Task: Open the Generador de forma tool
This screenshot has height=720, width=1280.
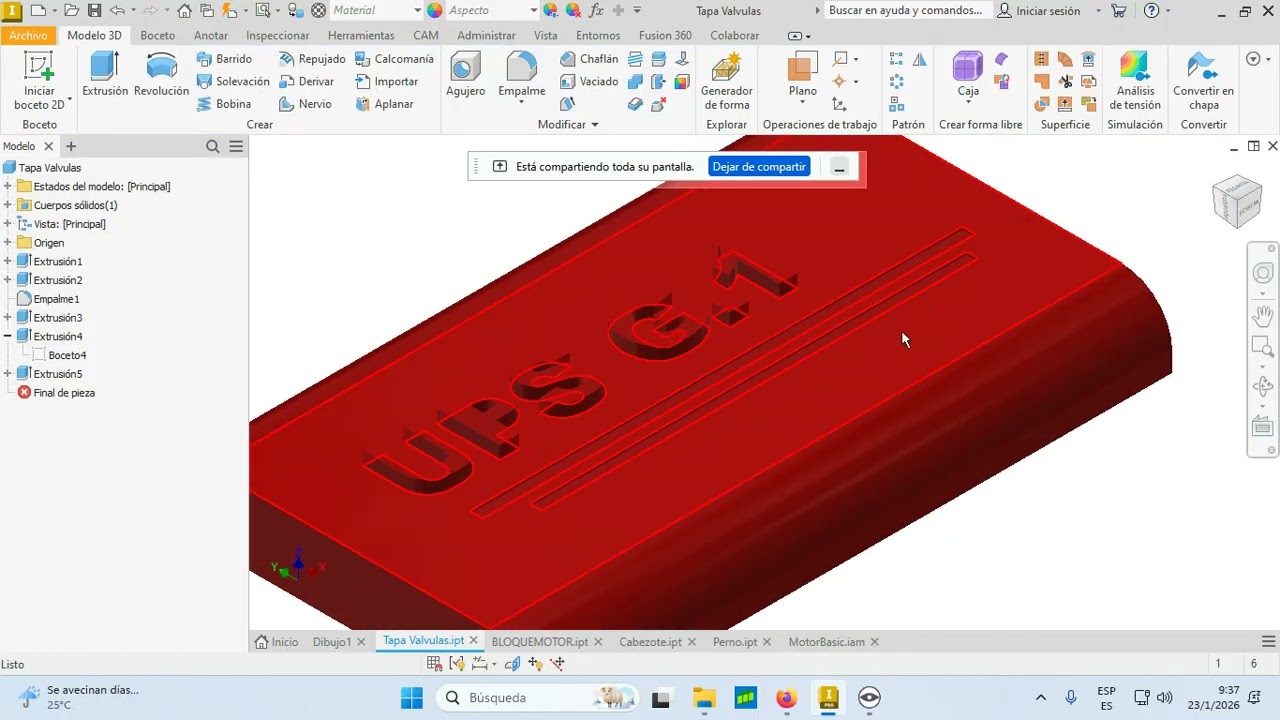Action: pyautogui.click(x=727, y=81)
